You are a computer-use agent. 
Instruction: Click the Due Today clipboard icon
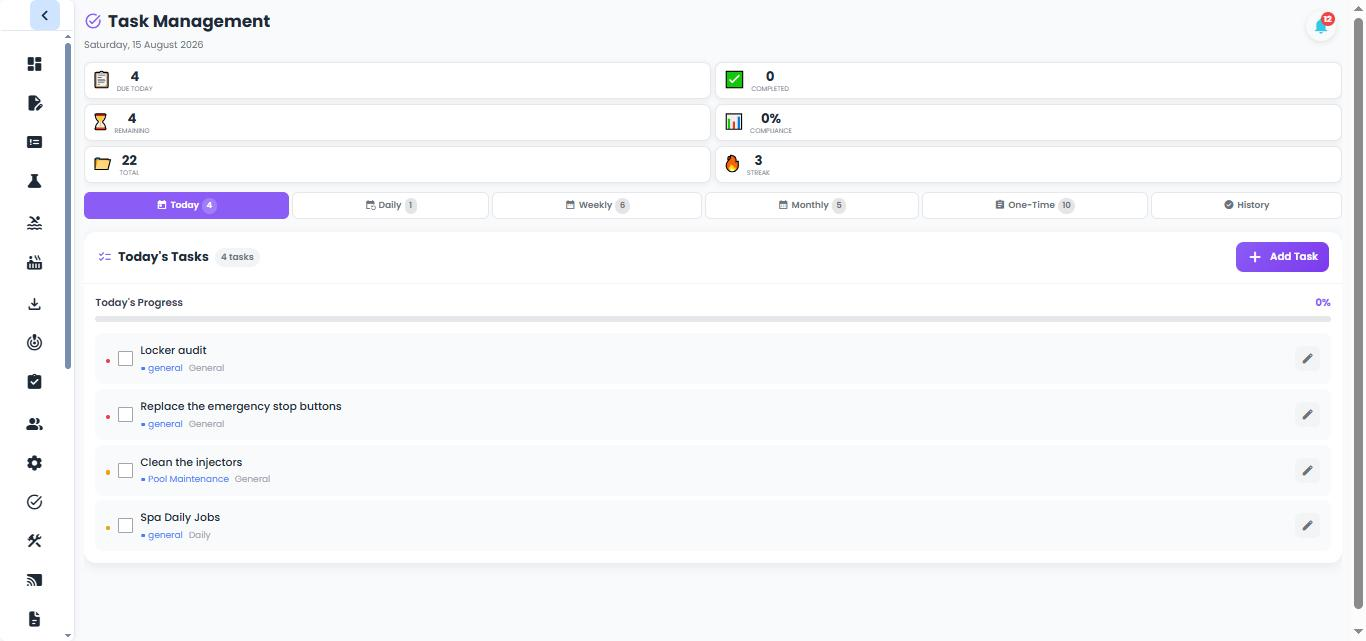(101, 79)
